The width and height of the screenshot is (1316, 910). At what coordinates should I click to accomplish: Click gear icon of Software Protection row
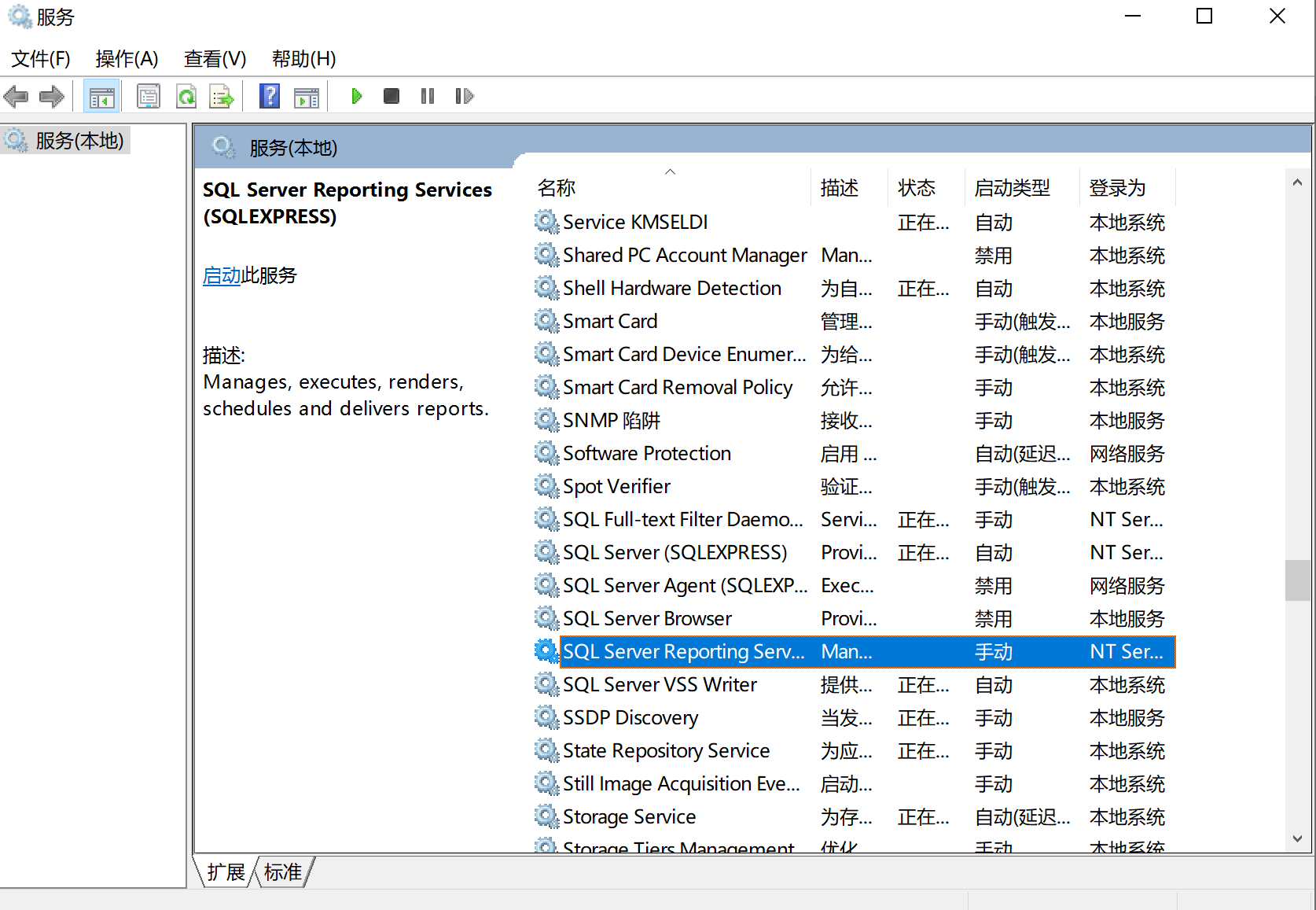click(x=546, y=453)
